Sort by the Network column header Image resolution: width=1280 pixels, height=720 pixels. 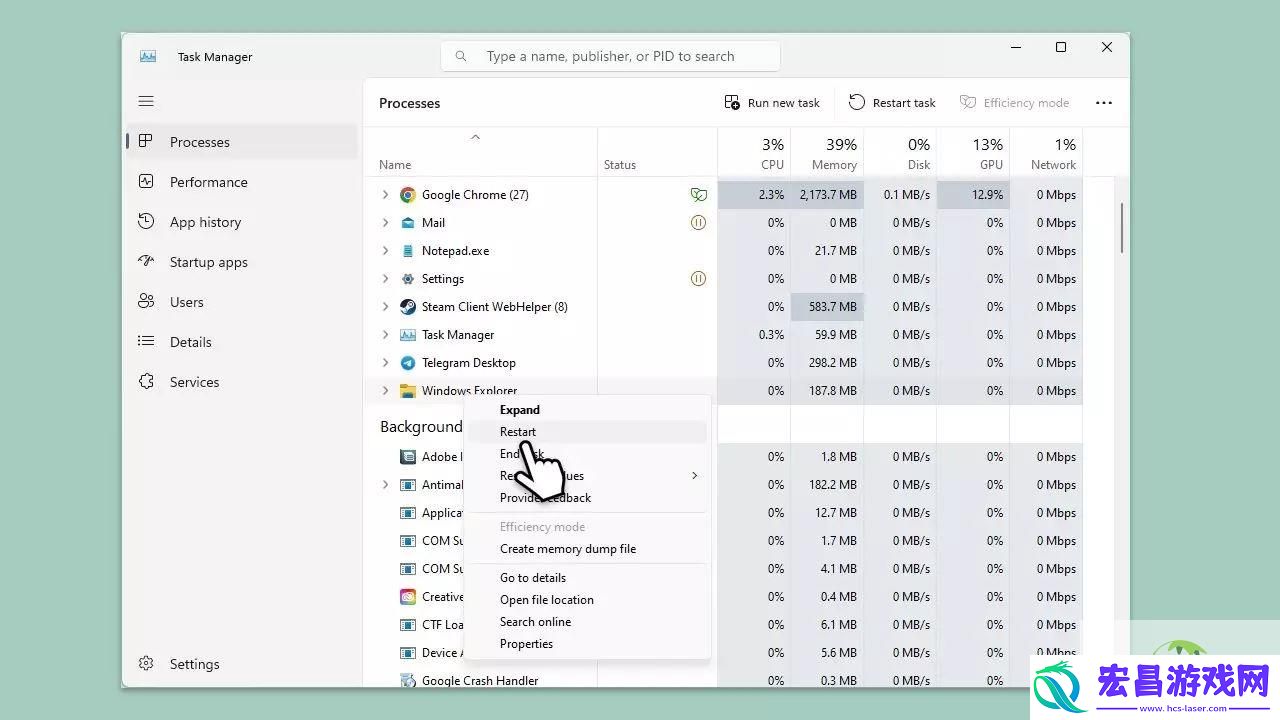tap(1046, 153)
